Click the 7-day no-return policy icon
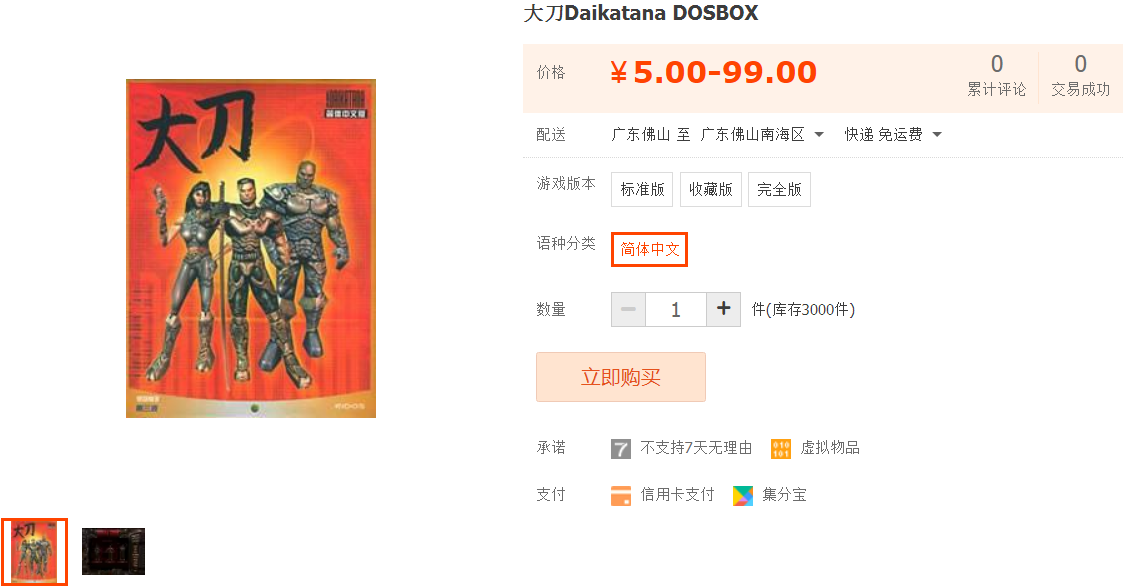The width and height of the screenshot is (1124, 588). tap(621, 449)
